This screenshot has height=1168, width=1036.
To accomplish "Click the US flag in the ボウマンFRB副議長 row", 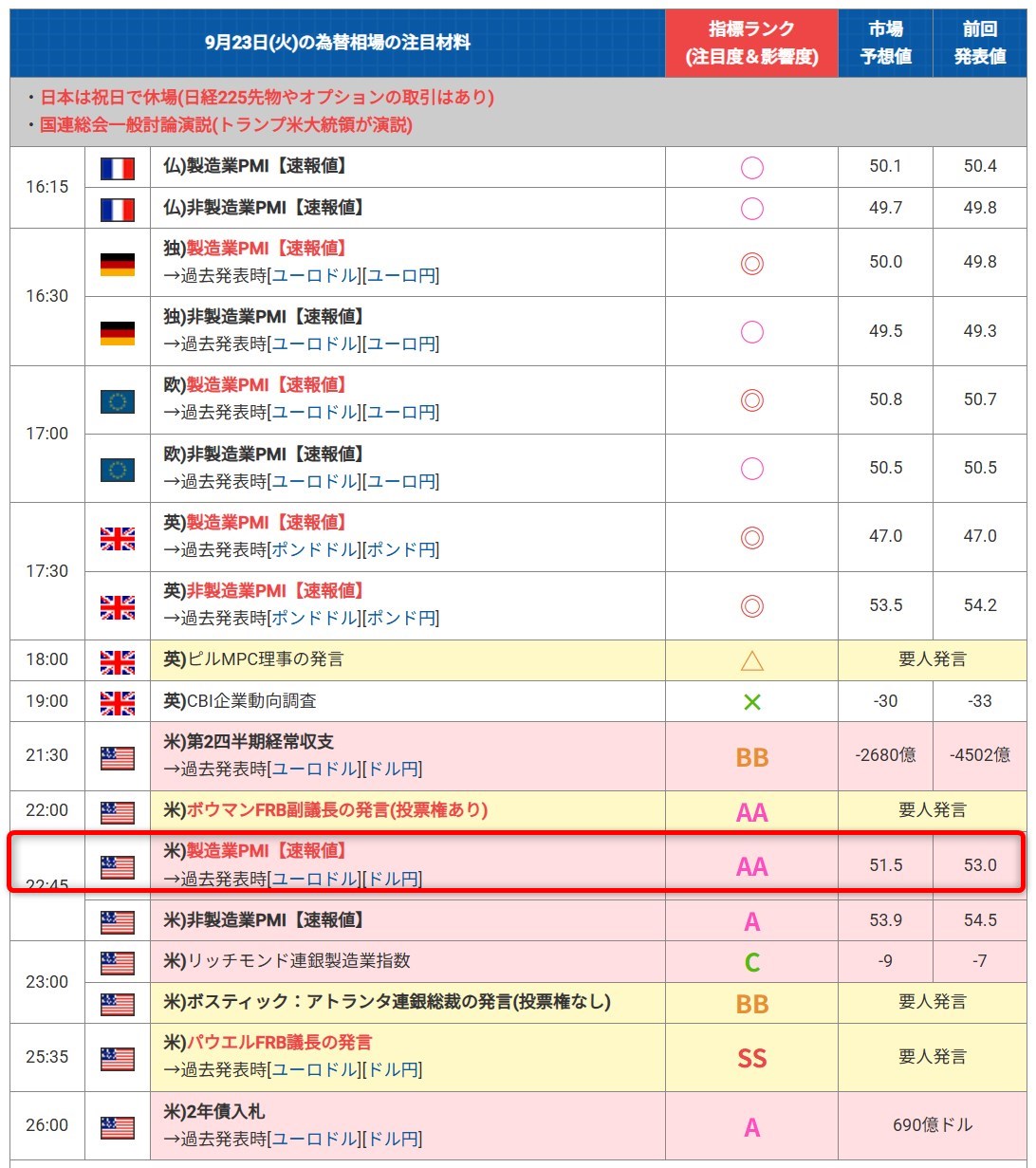I will pyautogui.click(x=118, y=812).
